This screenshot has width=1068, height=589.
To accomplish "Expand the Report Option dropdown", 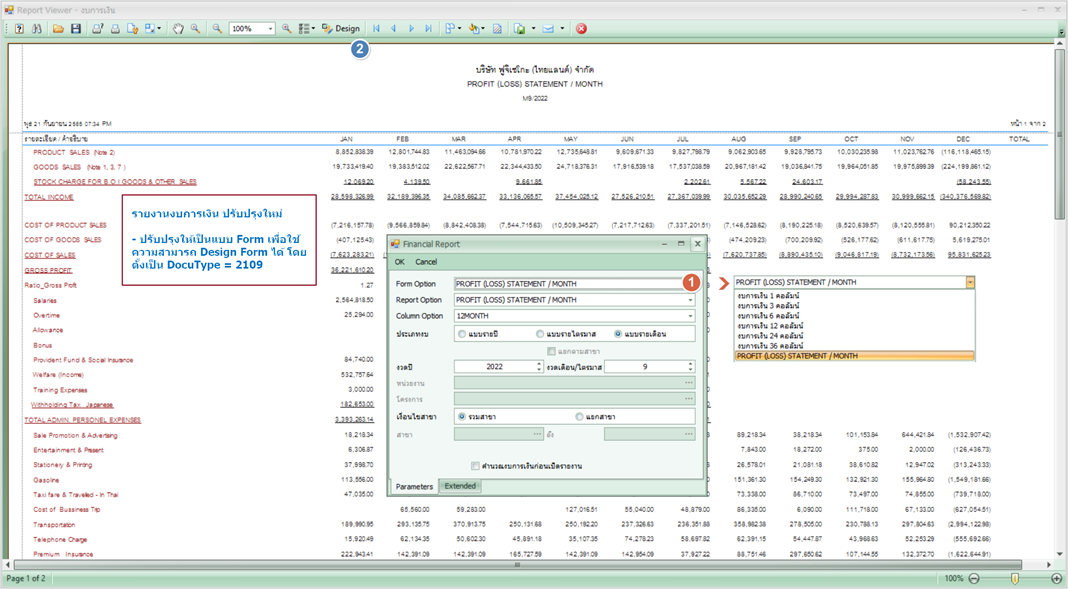I will pyautogui.click(x=689, y=300).
